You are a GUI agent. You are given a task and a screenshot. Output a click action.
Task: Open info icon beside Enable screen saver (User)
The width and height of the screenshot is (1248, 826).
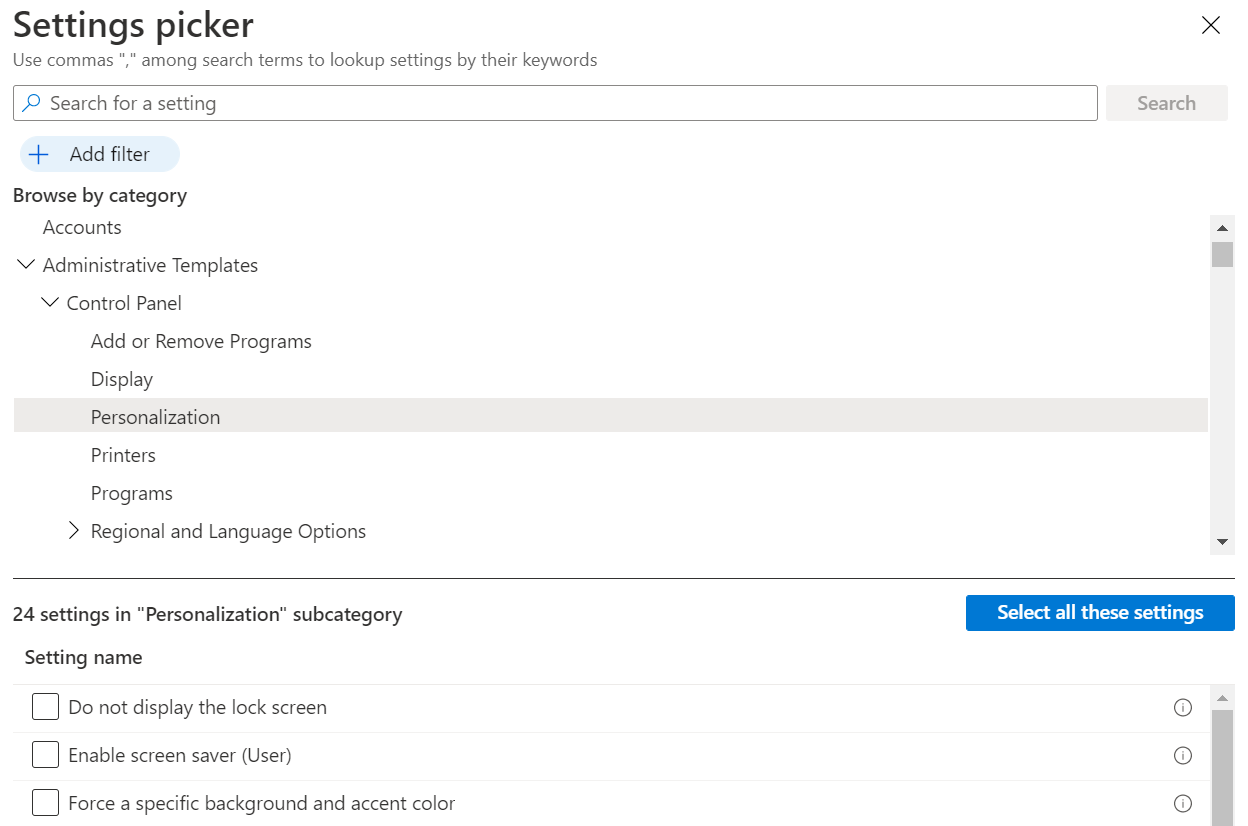click(x=1182, y=756)
